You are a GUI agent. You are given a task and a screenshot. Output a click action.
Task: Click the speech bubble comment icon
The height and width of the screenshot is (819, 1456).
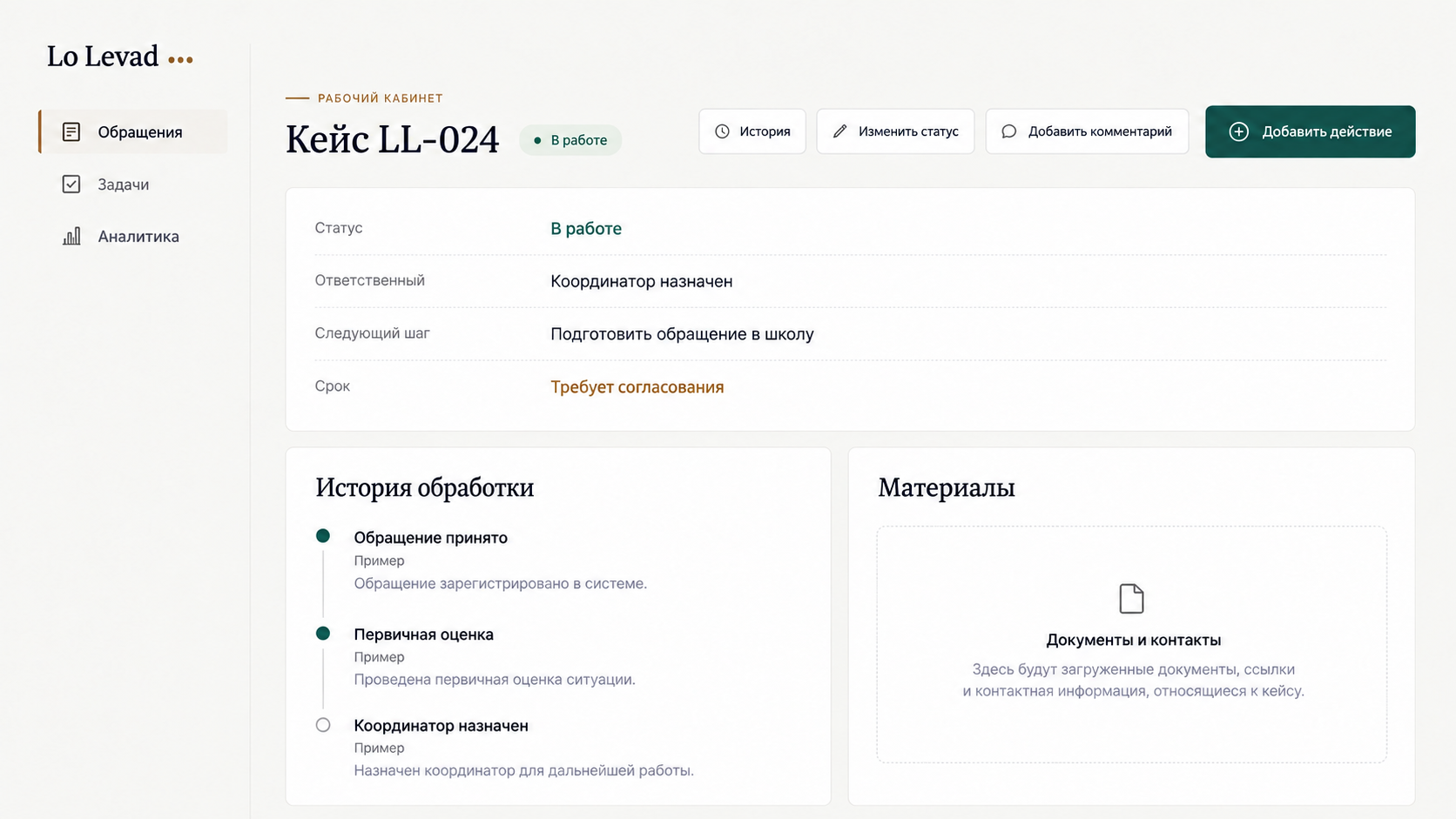[x=1008, y=131]
